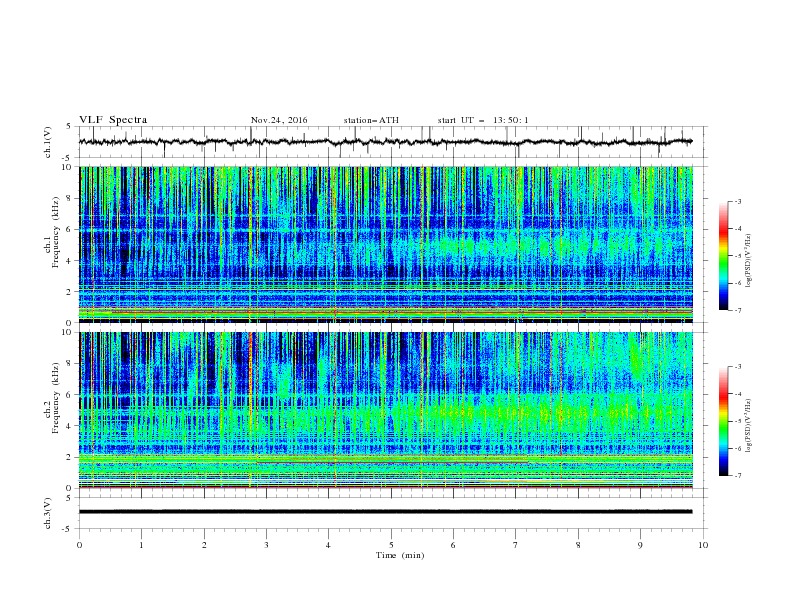Click the "station=ATH" header label

[x=371, y=120]
